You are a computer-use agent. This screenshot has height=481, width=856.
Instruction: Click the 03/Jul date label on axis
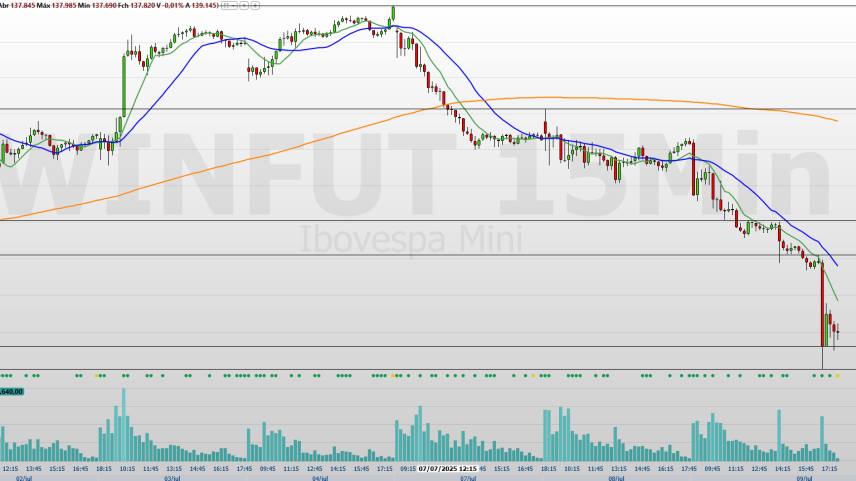tap(173, 478)
